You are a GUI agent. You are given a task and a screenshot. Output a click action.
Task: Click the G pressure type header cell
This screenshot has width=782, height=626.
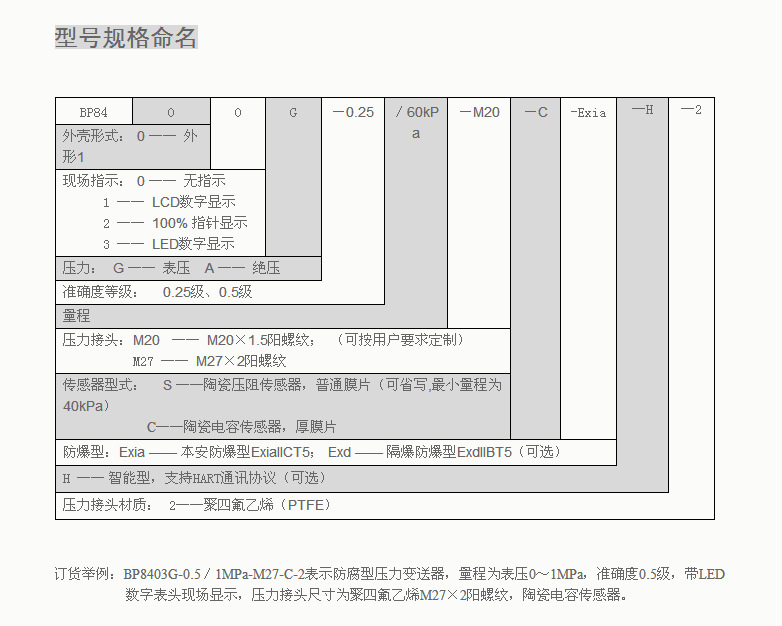293,112
